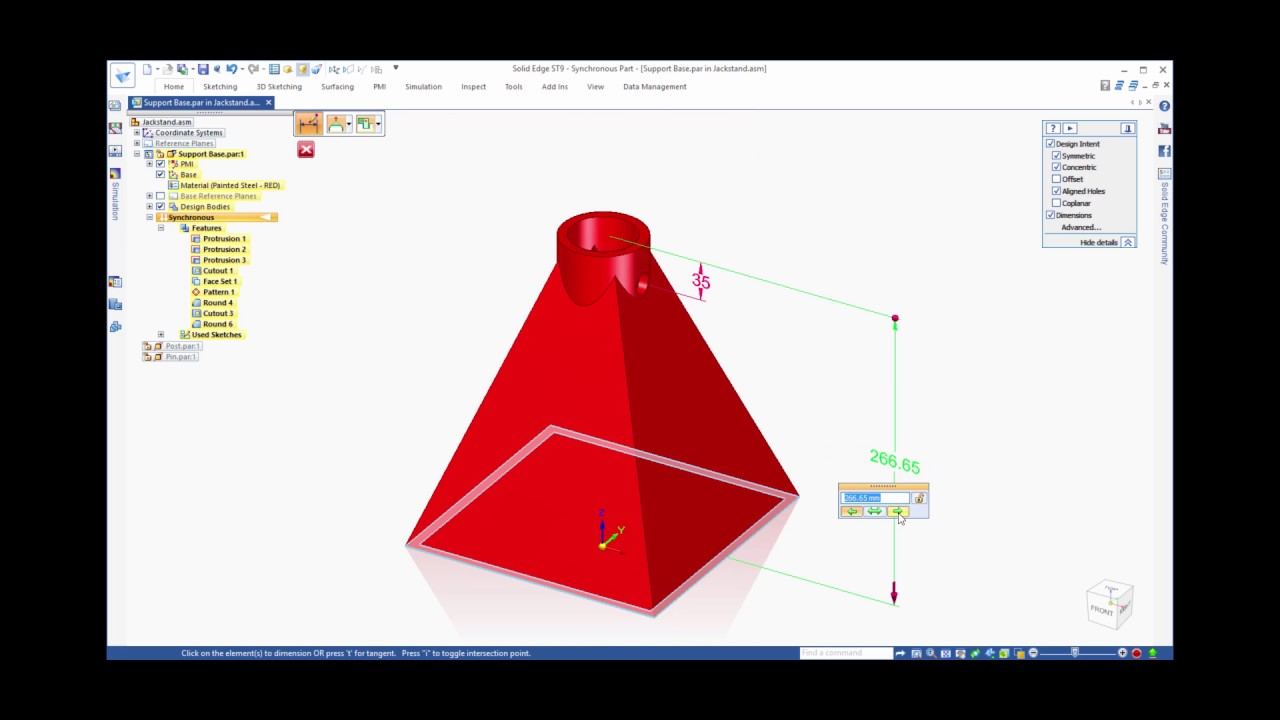Enable the Coplanar checkbox

[1056, 203]
